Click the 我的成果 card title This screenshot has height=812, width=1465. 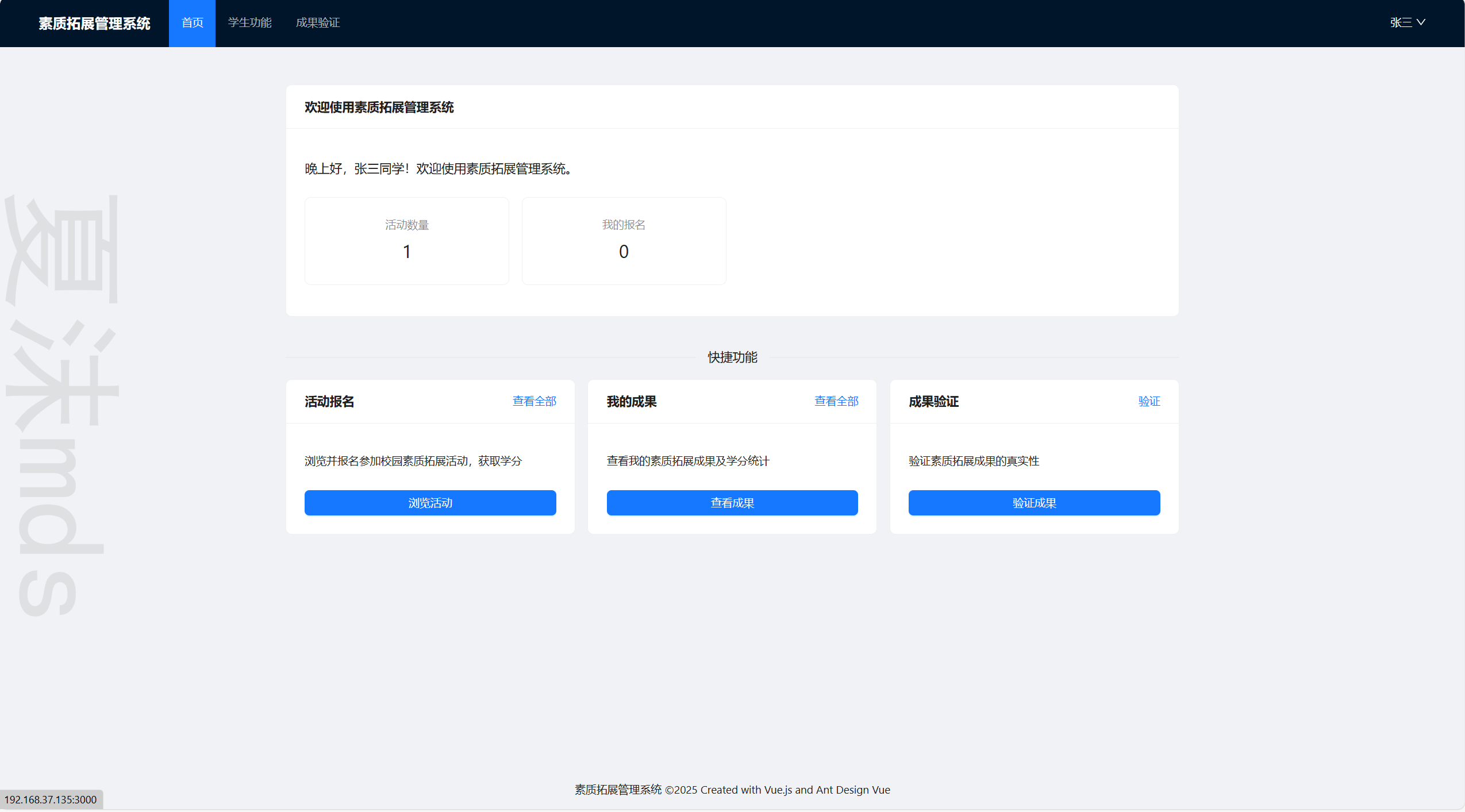[631, 402]
